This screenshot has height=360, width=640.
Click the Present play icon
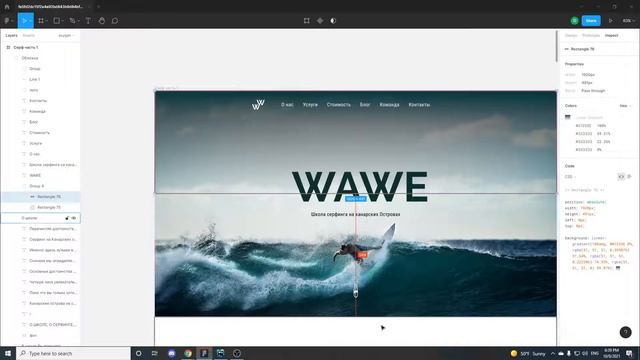(611, 20)
